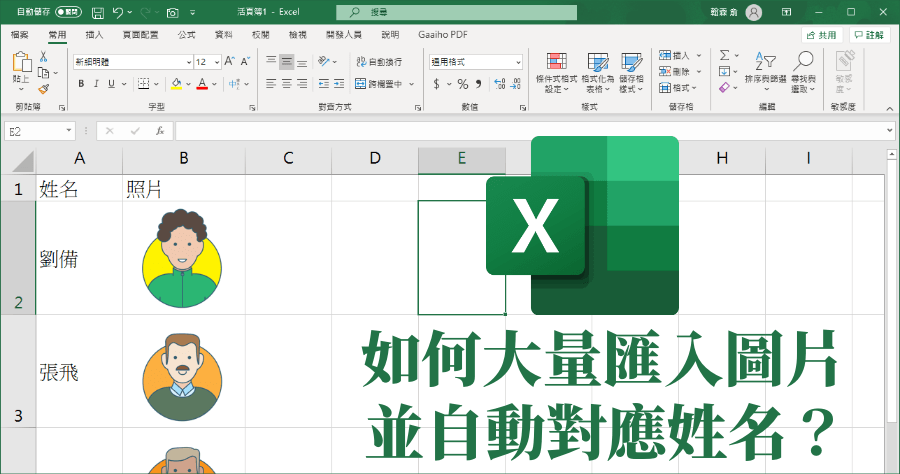Image resolution: width=900 pixels, height=474 pixels.
Task: Increase font size with large A icon
Action: tap(230, 61)
